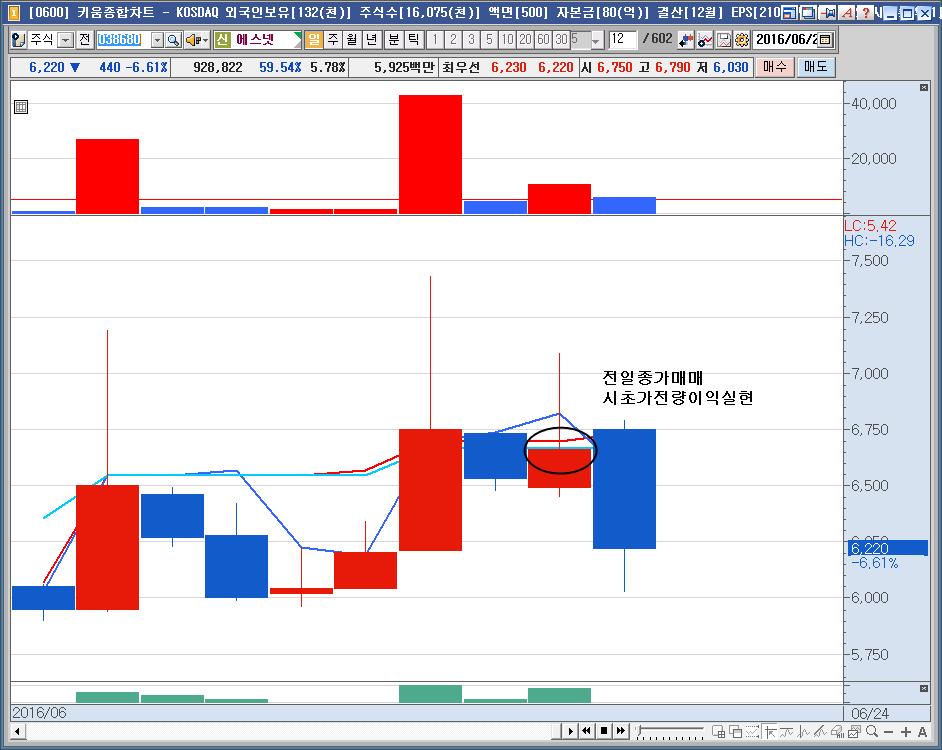Zoom out with the minus icon
The image size is (942, 750).
889,731
